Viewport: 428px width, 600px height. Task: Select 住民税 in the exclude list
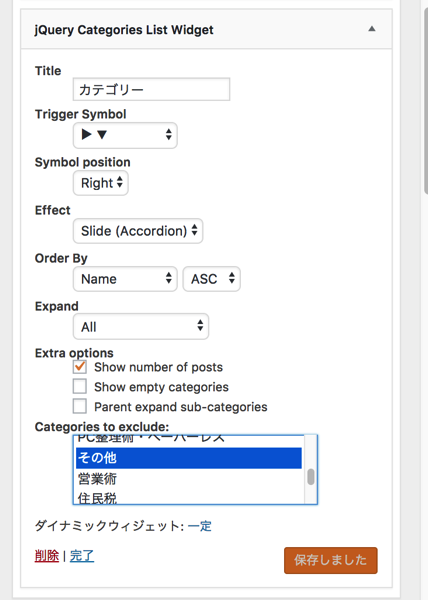click(189, 497)
